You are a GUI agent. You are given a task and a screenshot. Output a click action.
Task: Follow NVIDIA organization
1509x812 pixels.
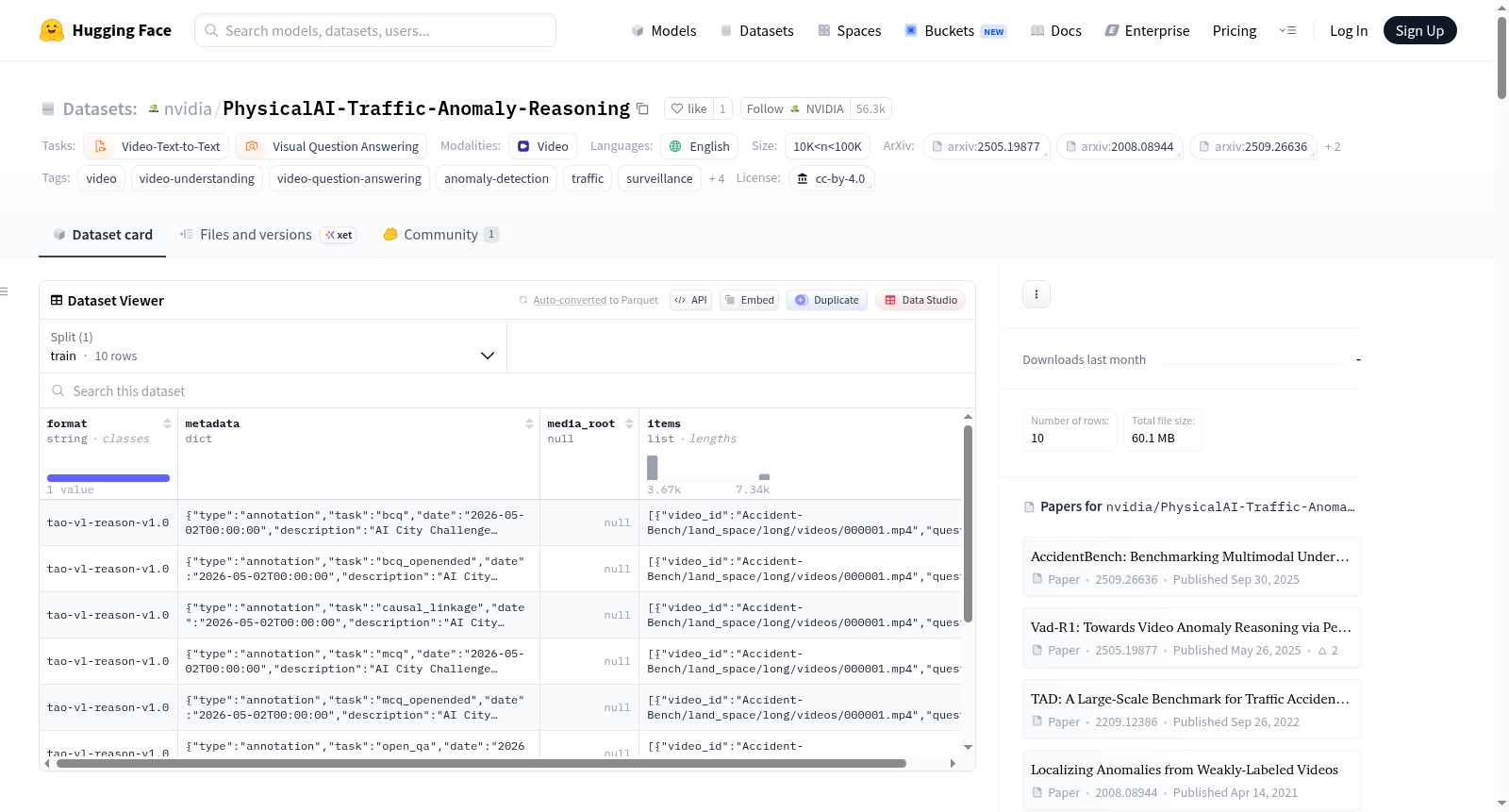tap(795, 108)
